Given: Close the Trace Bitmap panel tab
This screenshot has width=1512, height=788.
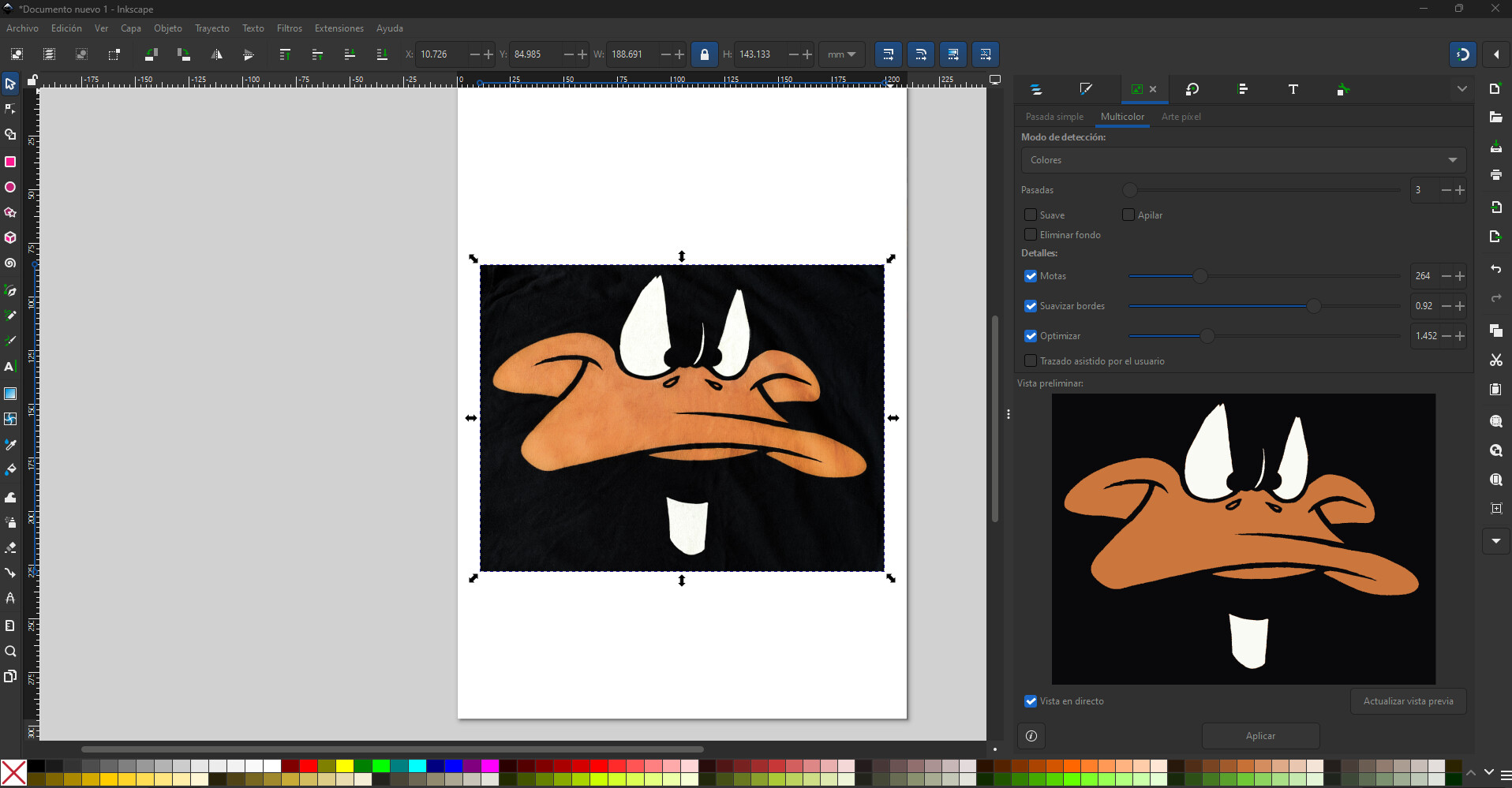Looking at the screenshot, I should (x=1153, y=89).
